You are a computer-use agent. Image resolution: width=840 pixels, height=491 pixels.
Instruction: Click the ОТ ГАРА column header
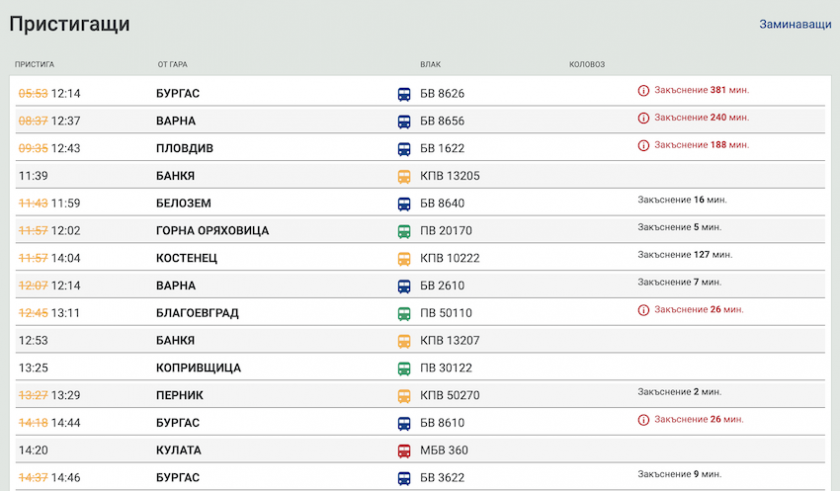(x=173, y=65)
